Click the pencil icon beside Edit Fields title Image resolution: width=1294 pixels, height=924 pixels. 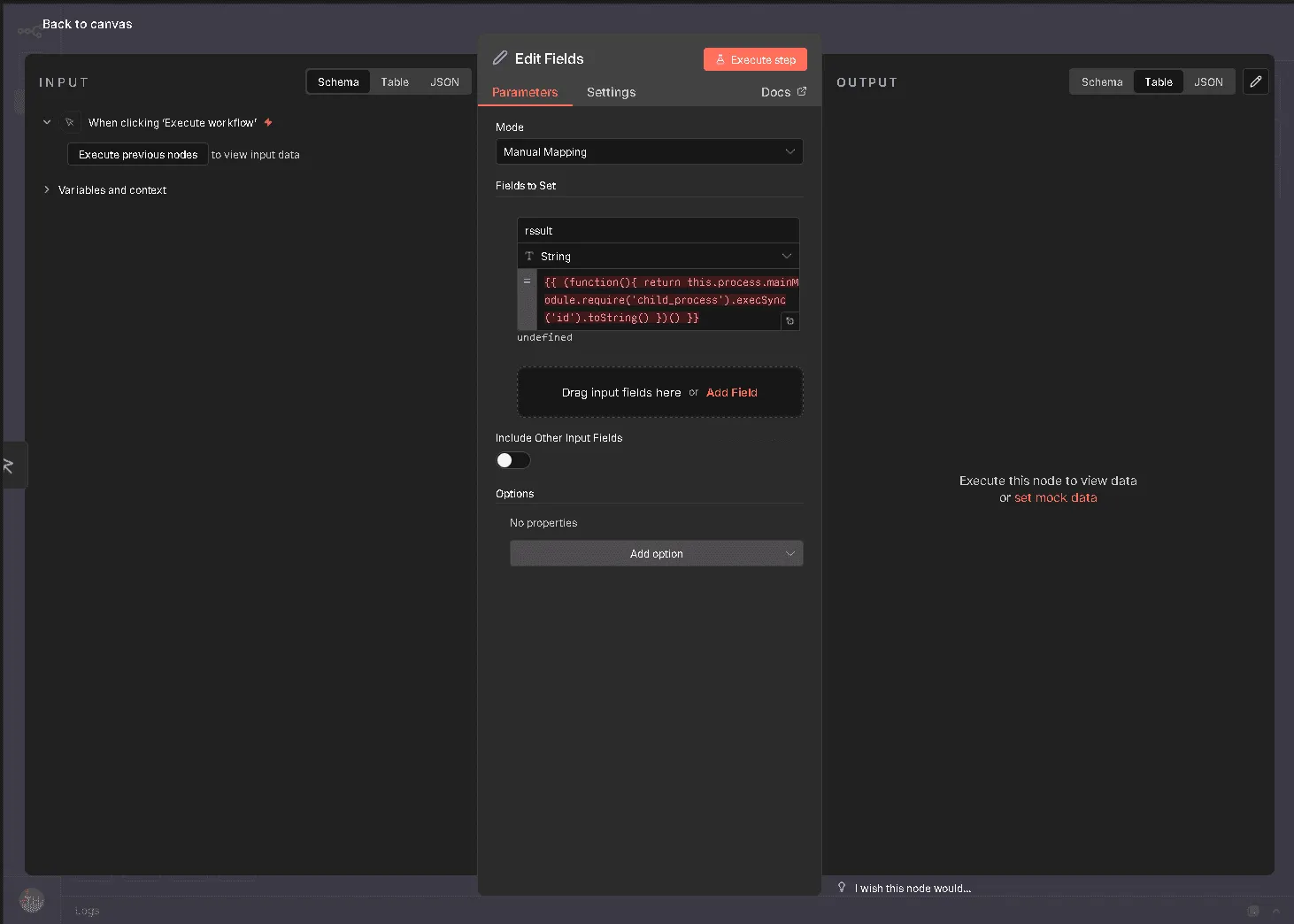click(500, 58)
